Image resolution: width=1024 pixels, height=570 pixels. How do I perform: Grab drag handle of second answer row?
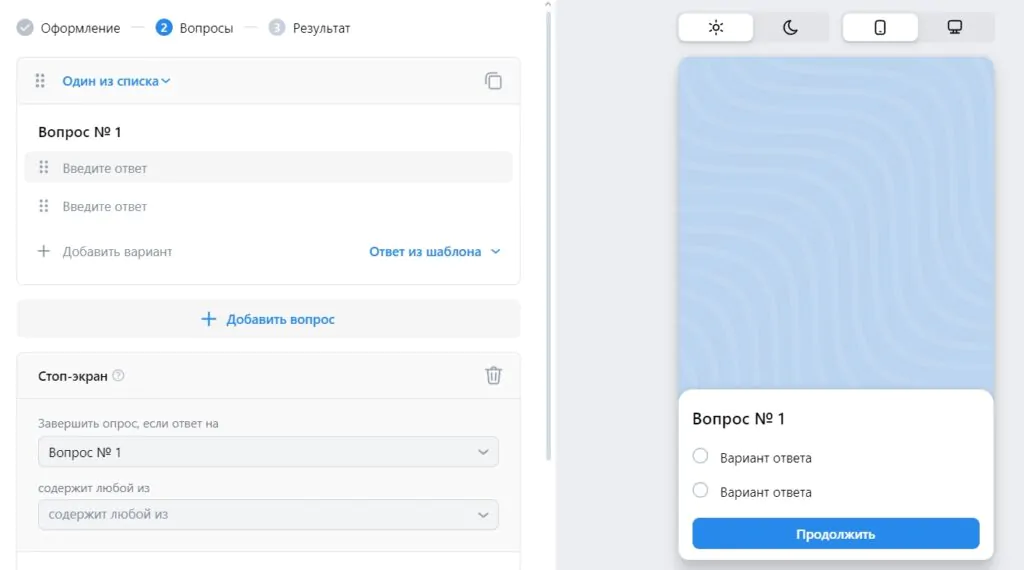click(44, 206)
